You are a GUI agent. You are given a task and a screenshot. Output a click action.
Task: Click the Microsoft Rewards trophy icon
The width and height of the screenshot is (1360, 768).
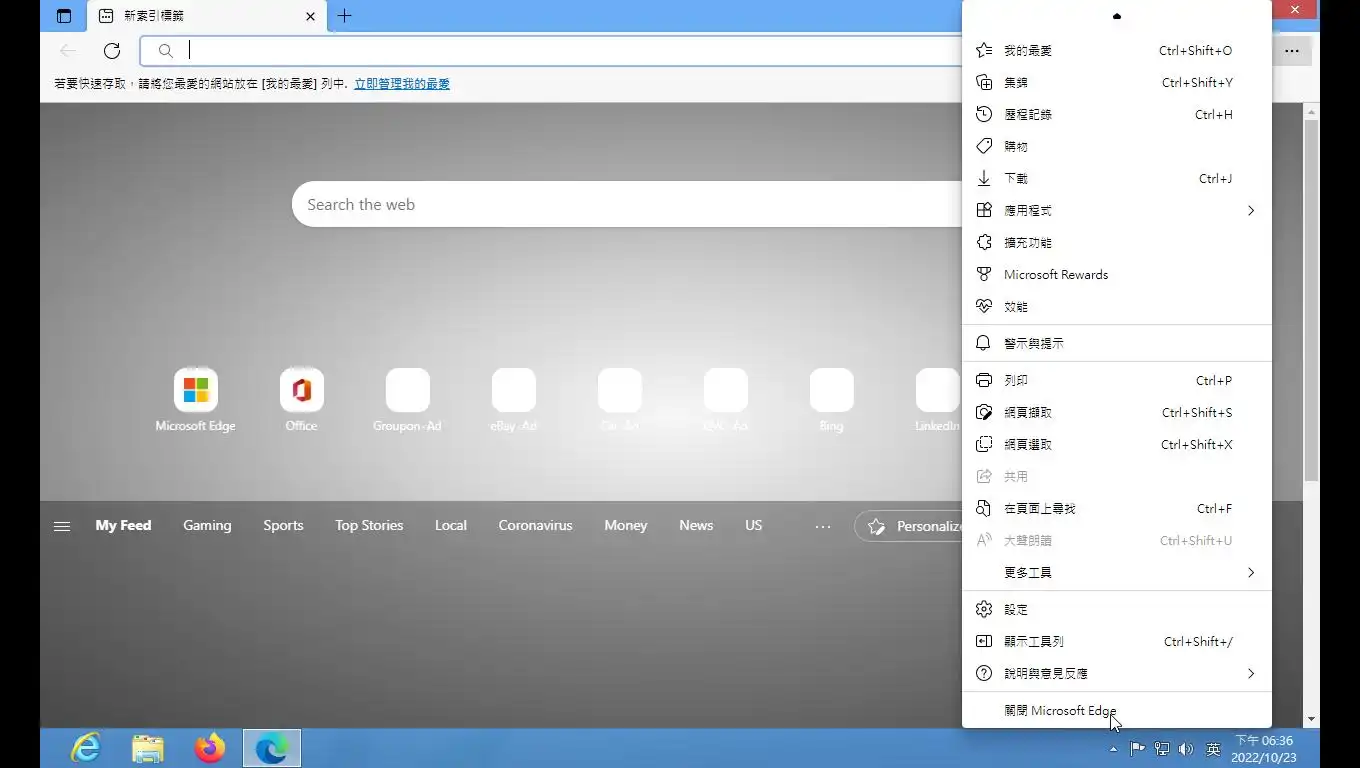tap(984, 274)
